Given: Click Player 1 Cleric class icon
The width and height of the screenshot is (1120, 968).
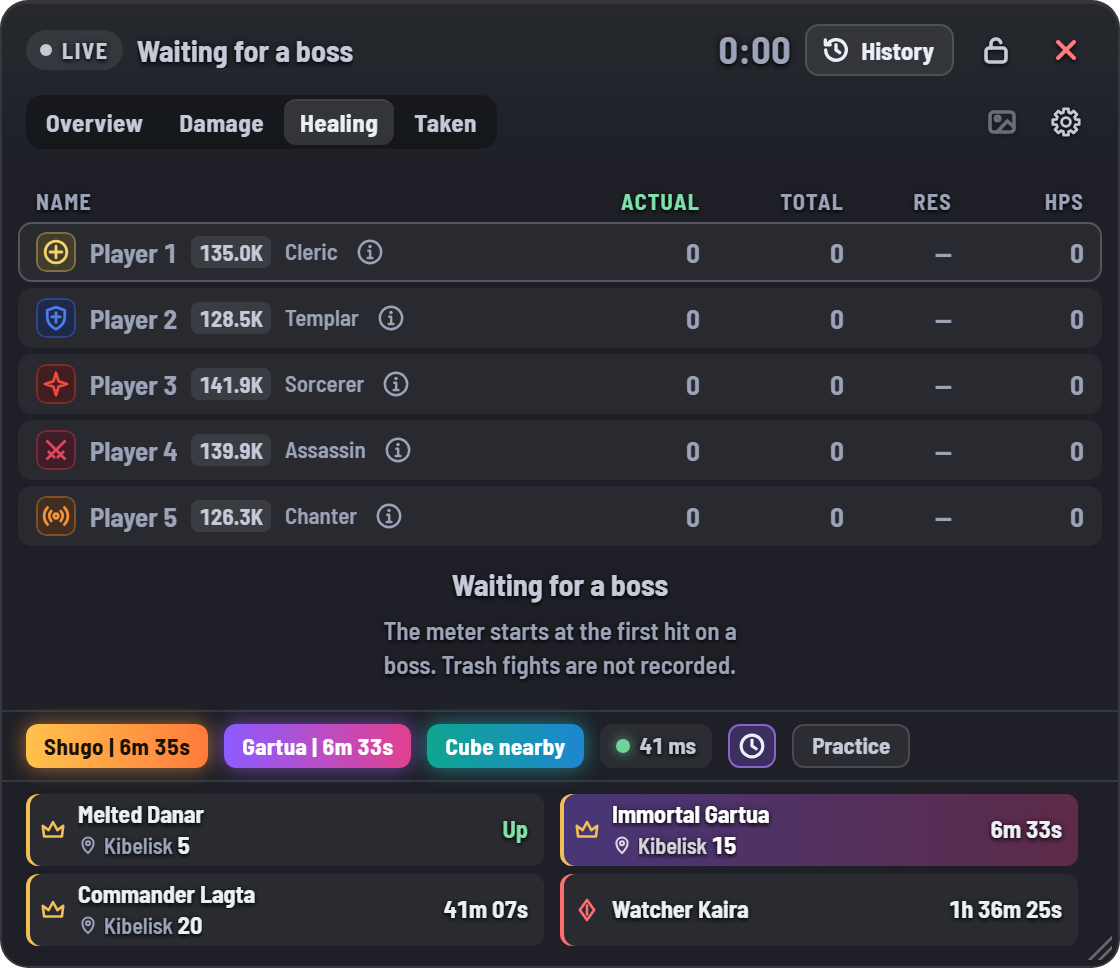Looking at the screenshot, I should (x=56, y=252).
